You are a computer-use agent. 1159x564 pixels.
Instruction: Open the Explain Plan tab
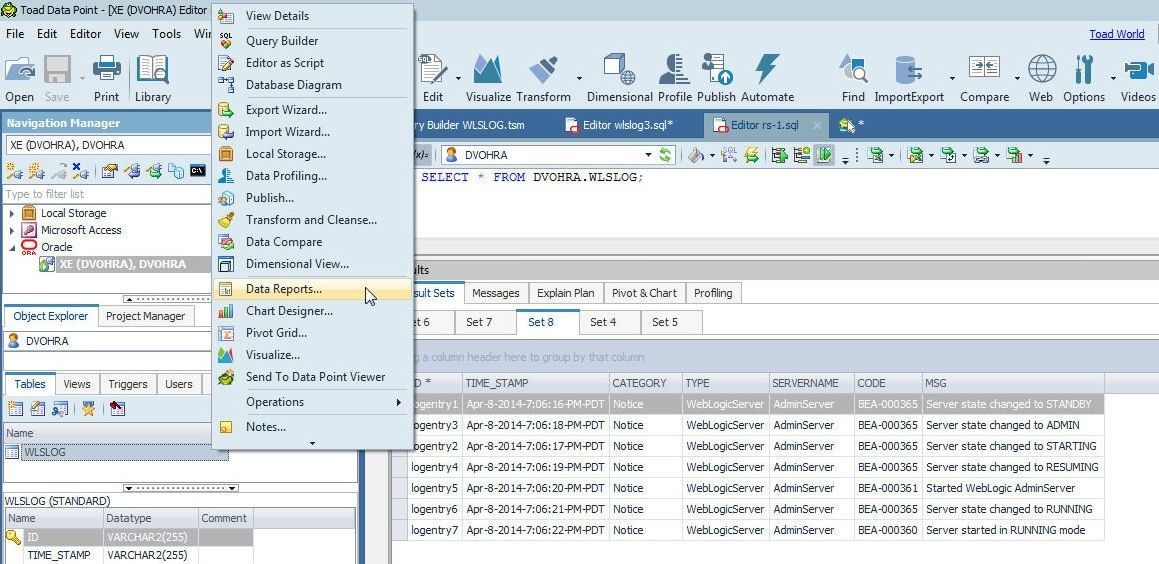click(565, 293)
